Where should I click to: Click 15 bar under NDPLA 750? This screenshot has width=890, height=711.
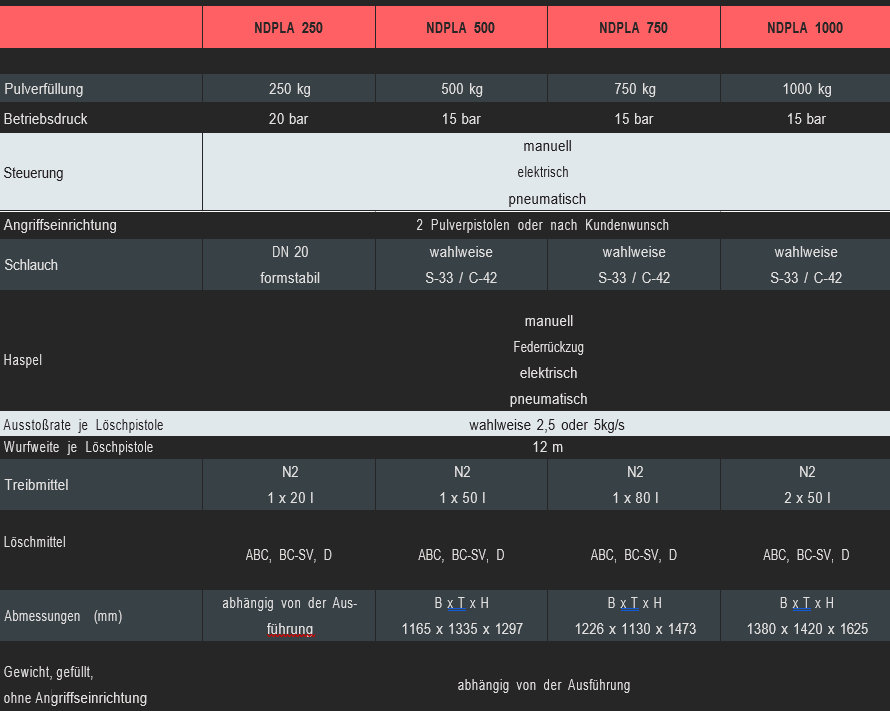tap(633, 119)
